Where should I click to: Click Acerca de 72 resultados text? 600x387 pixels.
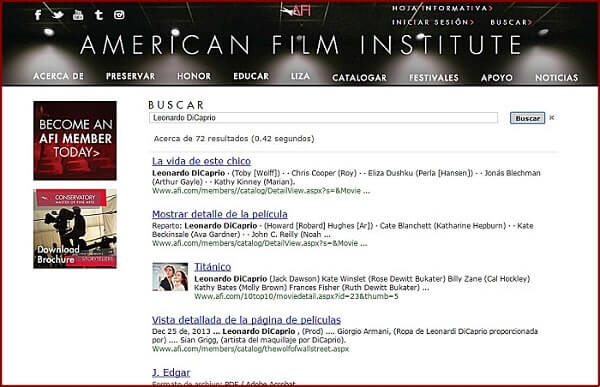pyautogui.click(x=234, y=139)
